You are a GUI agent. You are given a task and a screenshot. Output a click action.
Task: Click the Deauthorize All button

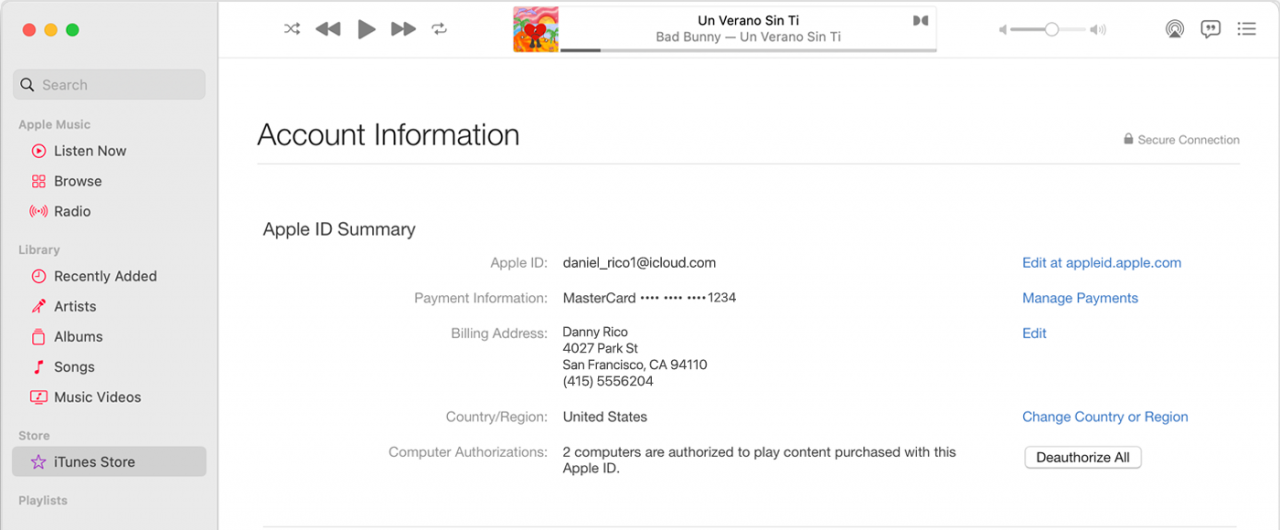pos(1083,457)
